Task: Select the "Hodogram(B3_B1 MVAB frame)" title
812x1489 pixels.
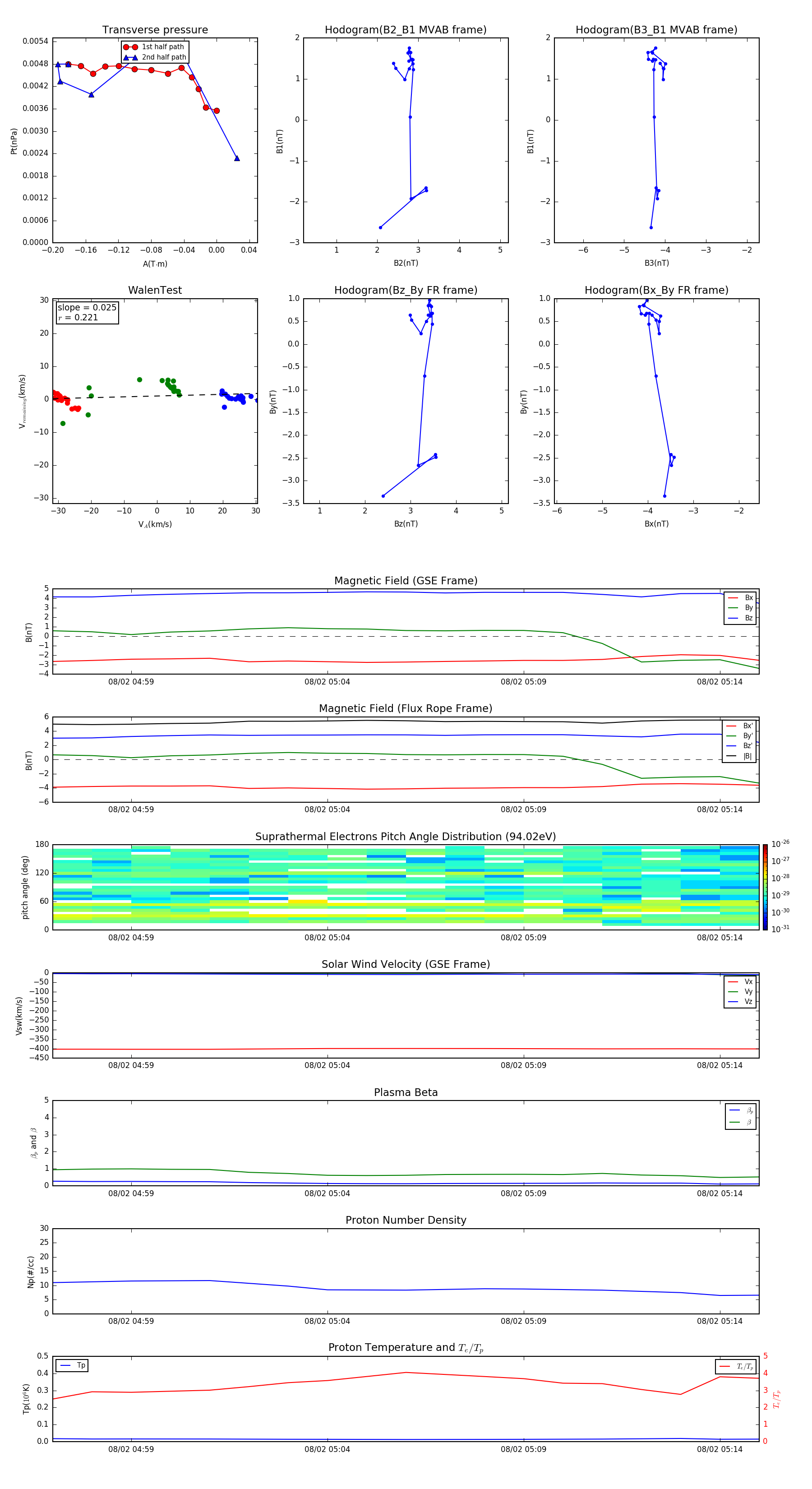Action: pyautogui.click(x=656, y=30)
